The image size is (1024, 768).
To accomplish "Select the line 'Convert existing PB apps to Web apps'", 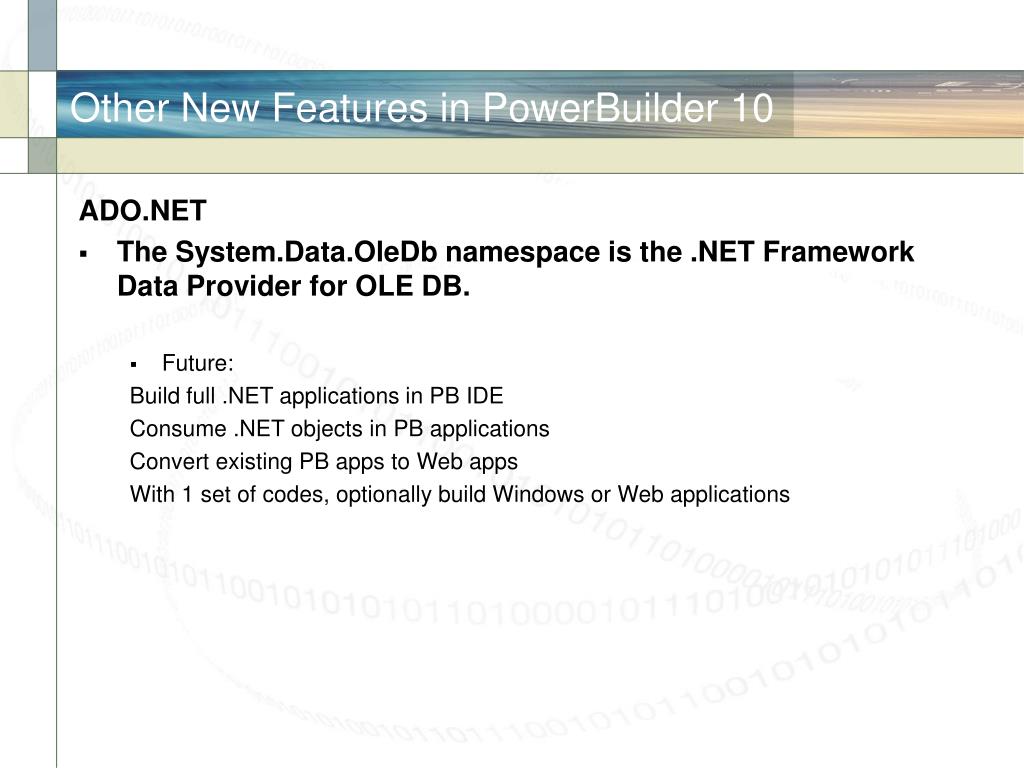I will pyautogui.click(x=324, y=462).
